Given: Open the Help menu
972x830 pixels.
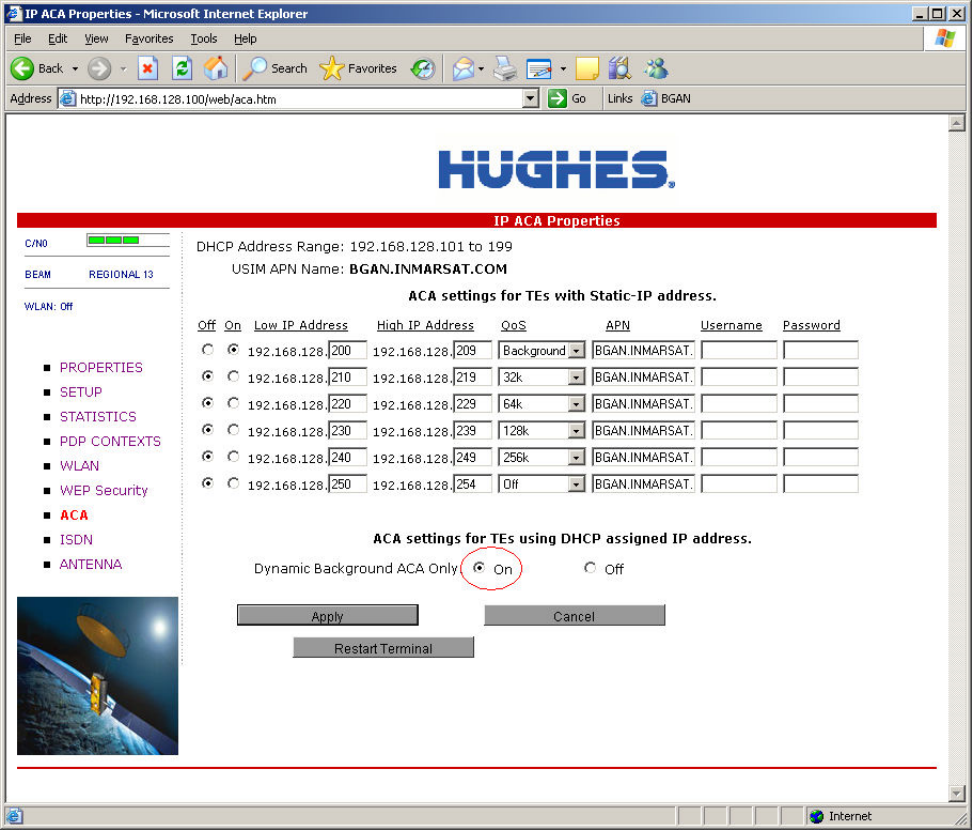Looking at the screenshot, I should tap(245, 38).
